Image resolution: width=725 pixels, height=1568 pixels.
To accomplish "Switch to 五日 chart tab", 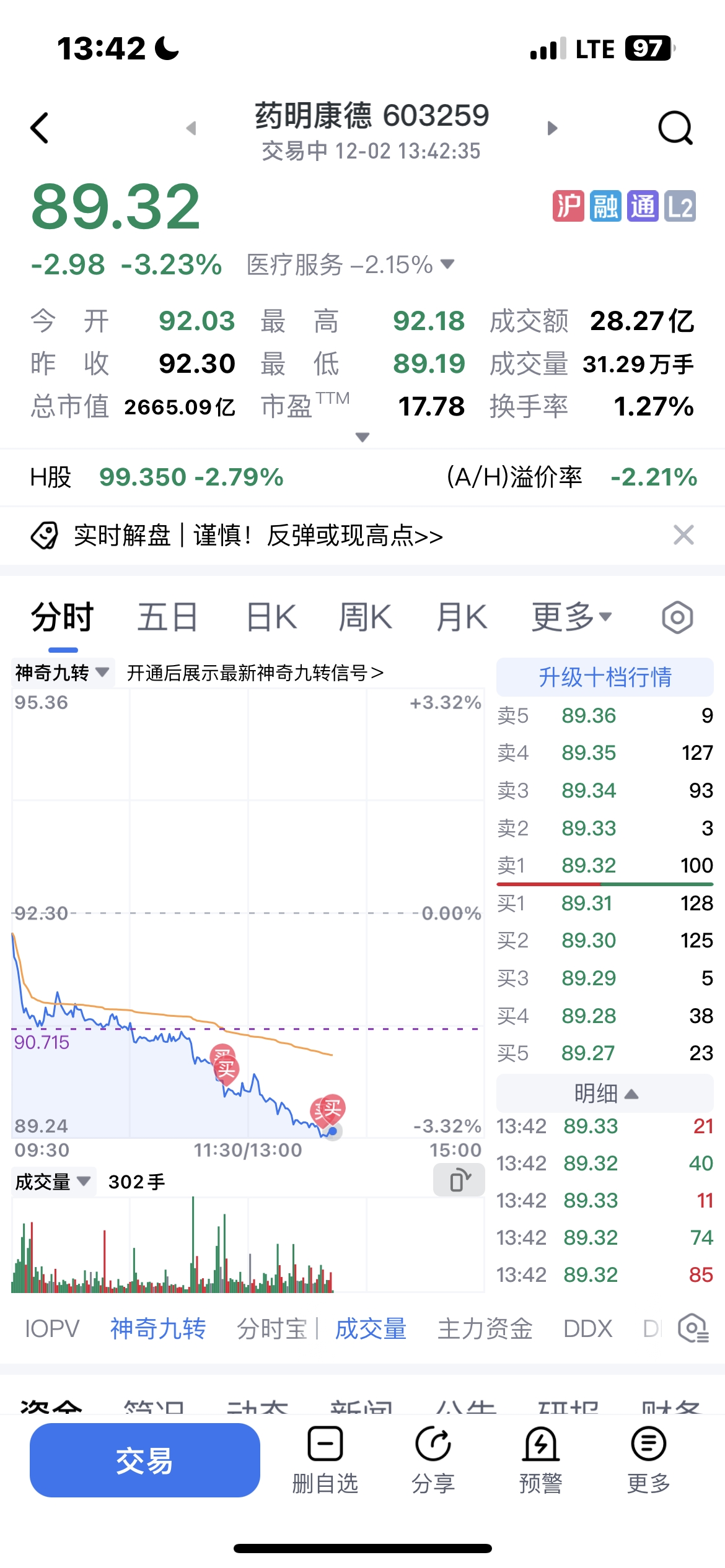I will (x=167, y=617).
